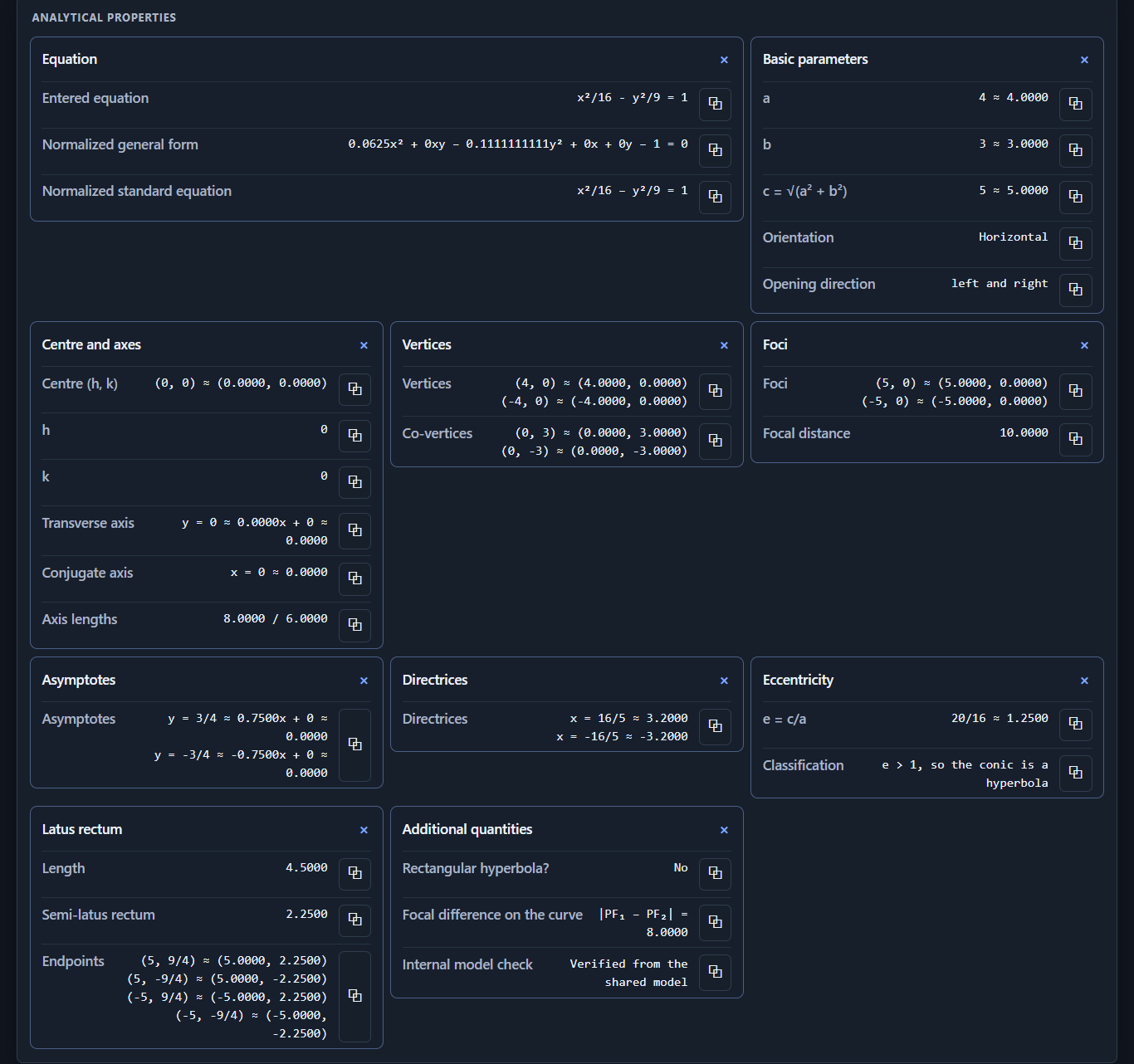
Task: Select the ANALYTICAL PROPERTIES heading
Action: tap(104, 17)
